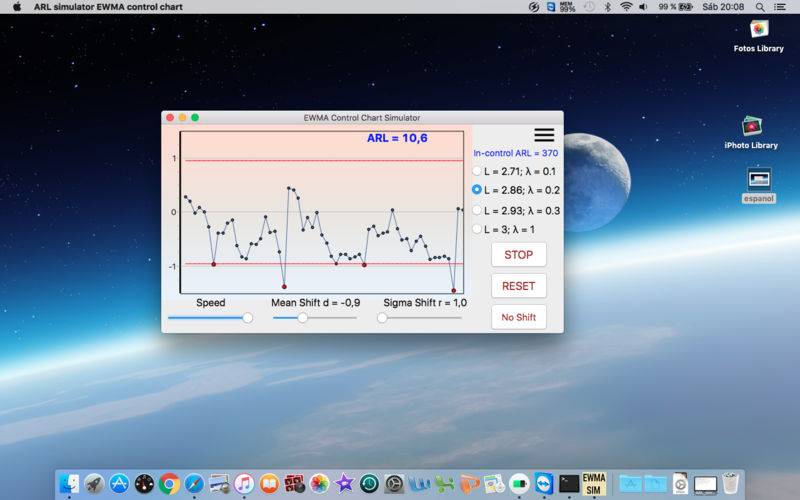Image resolution: width=800 pixels, height=500 pixels.
Task: Open System Preferences from the Dock
Action: click(x=394, y=483)
